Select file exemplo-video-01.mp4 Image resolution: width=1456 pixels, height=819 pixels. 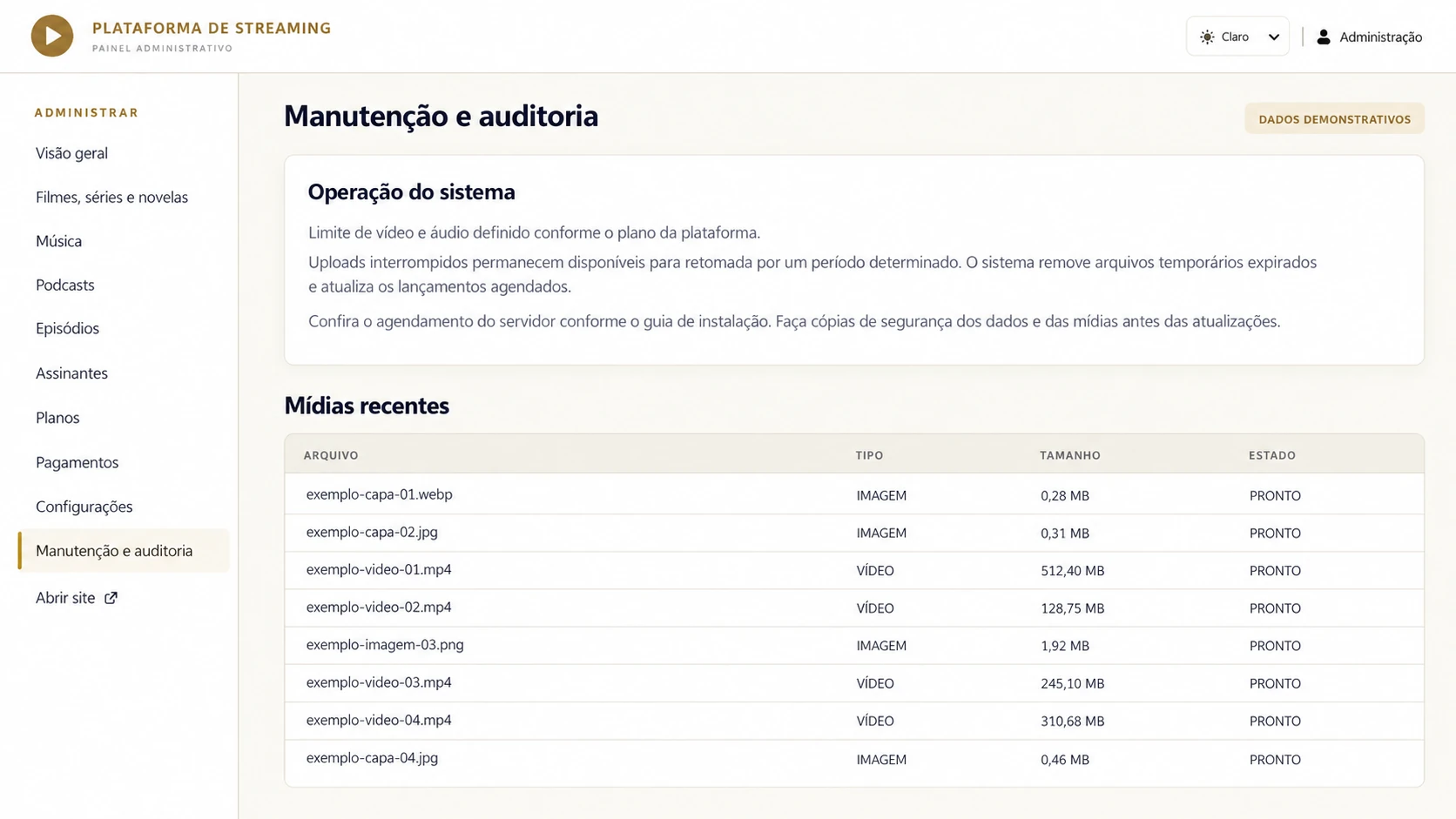(x=379, y=569)
